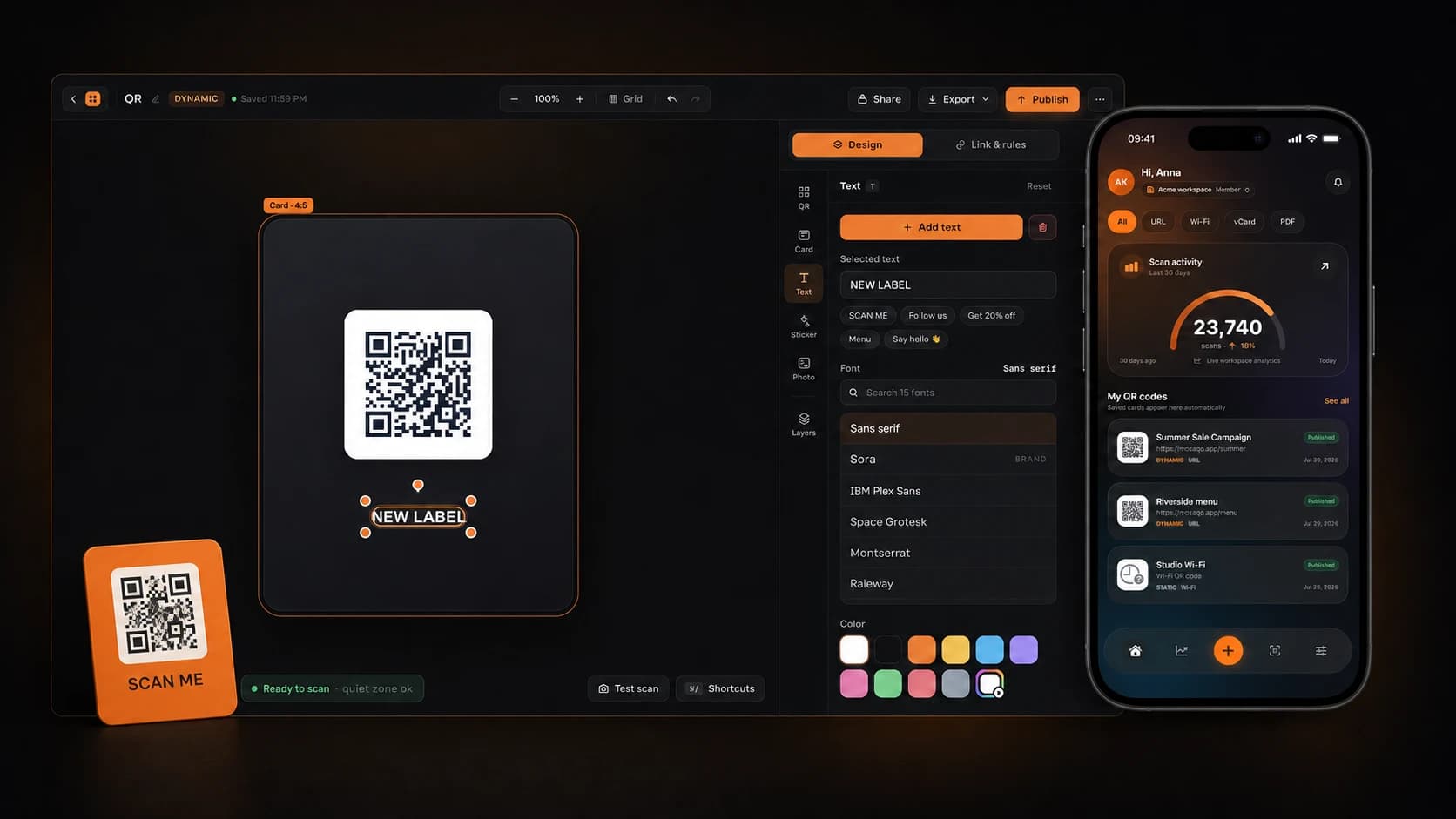
Task: Apply the Menu text preset
Action: tap(859, 339)
